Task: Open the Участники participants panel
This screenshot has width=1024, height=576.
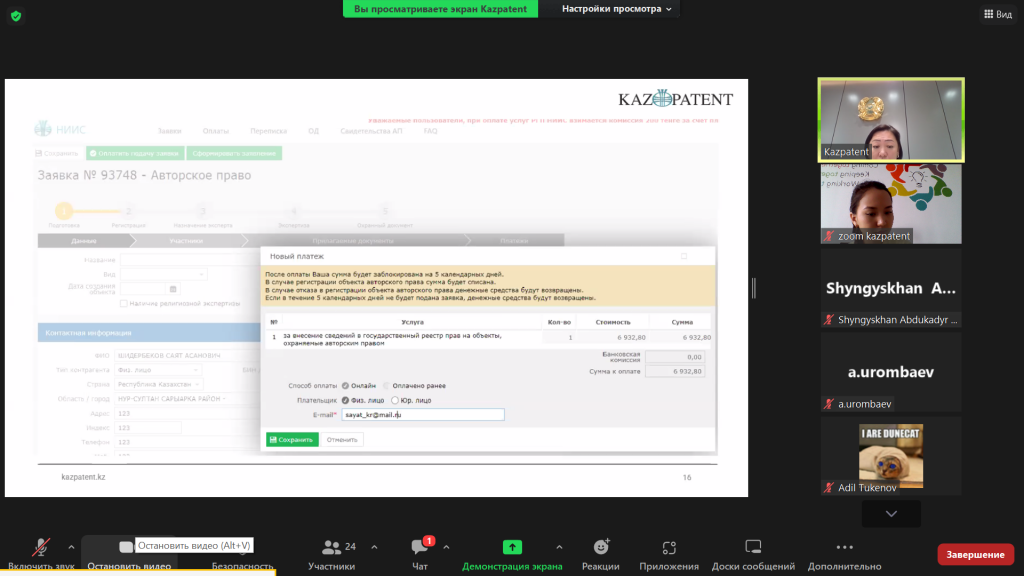Action: (x=331, y=554)
